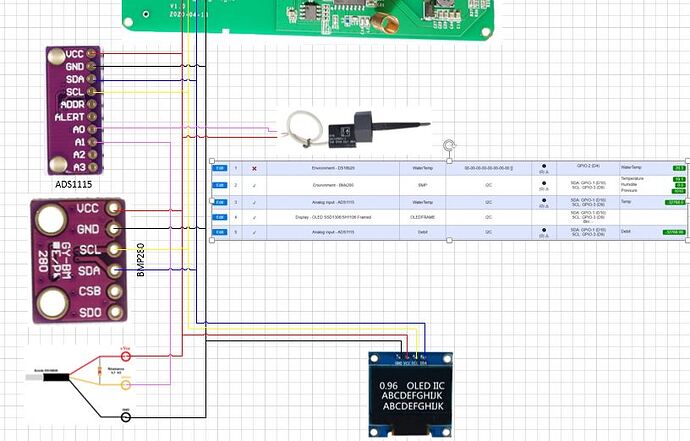Click the check mark in row 3 of the table
The width and height of the screenshot is (690, 441).
pos(254,203)
